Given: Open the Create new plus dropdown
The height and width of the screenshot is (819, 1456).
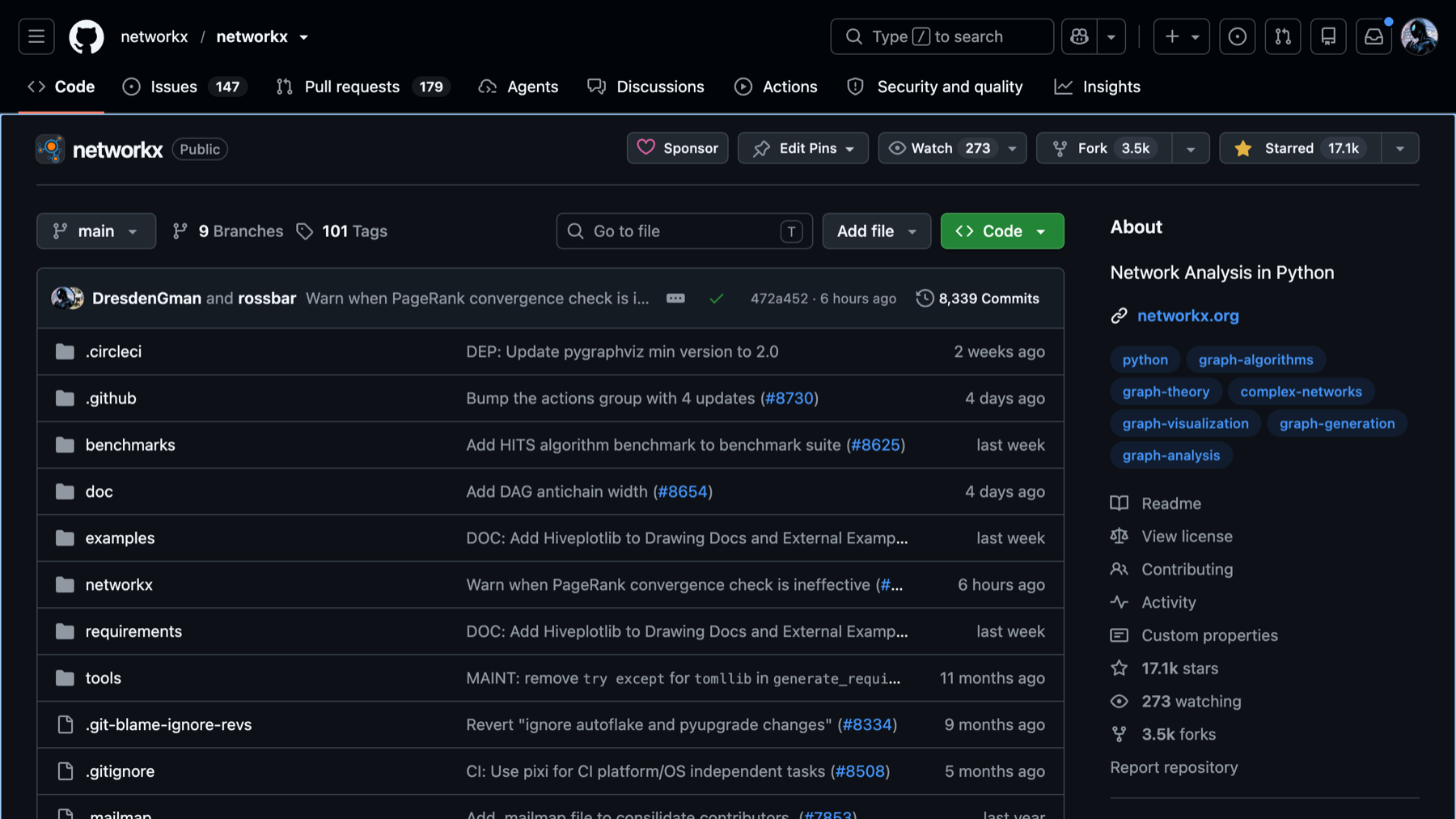Looking at the screenshot, I should coord(1181,36).
